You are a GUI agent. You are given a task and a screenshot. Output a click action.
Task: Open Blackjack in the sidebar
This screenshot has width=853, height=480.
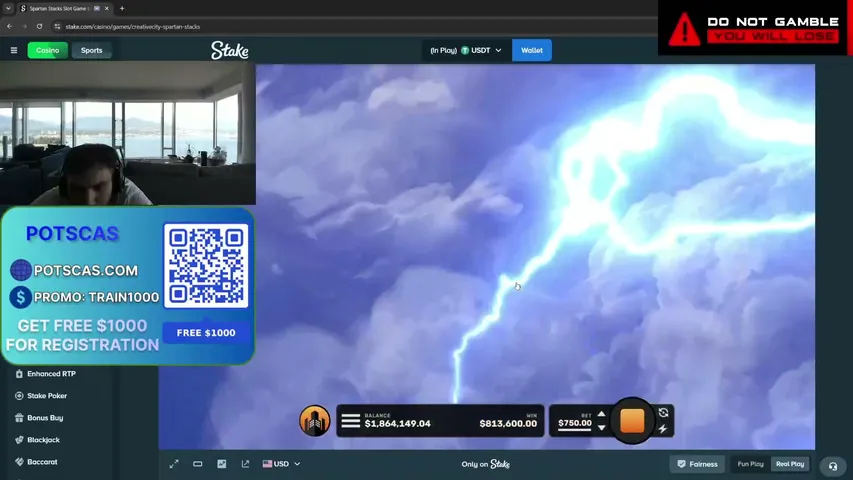44,440
